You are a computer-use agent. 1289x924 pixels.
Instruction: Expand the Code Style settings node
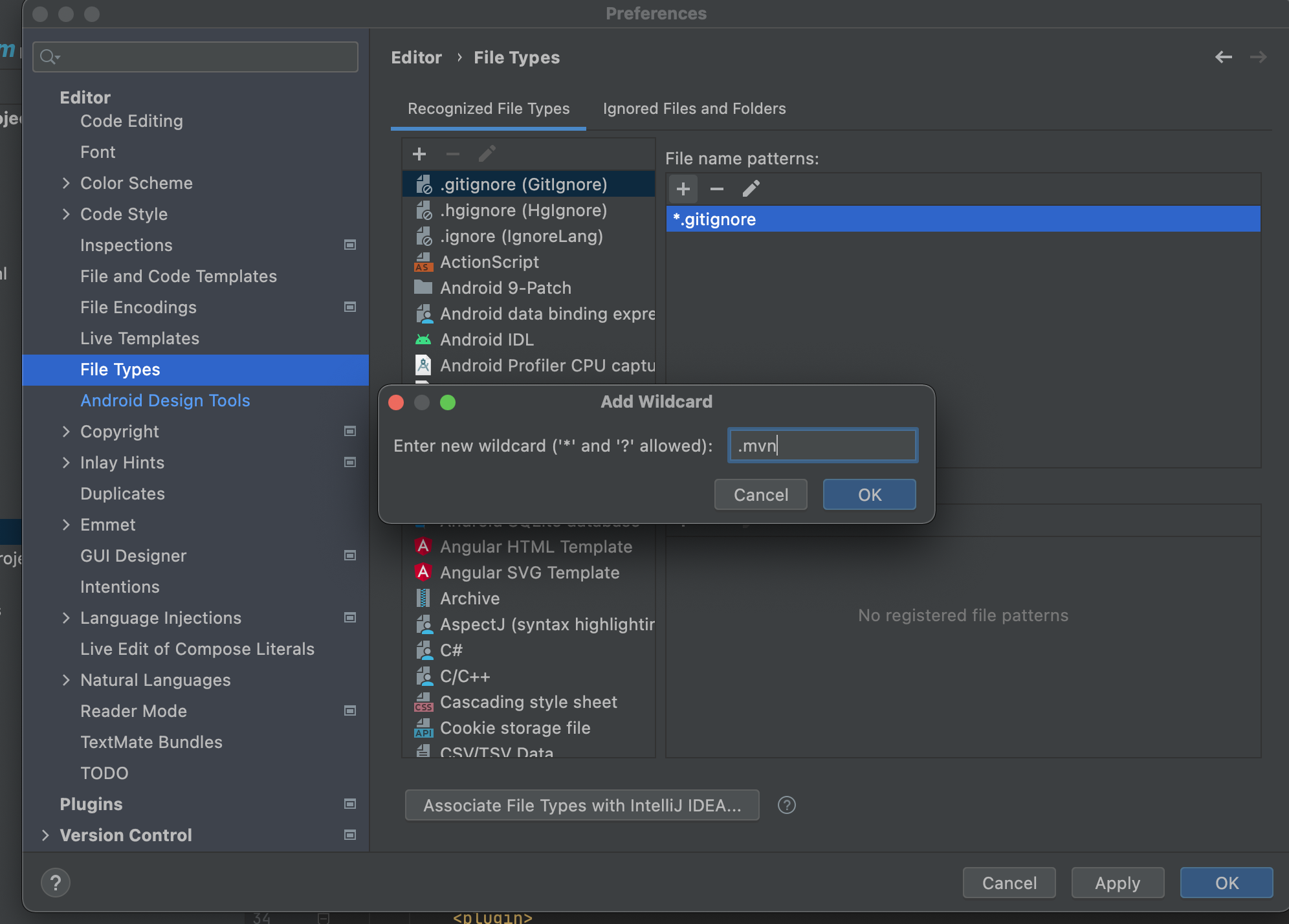pyautogui.click(x=66, y=214)
